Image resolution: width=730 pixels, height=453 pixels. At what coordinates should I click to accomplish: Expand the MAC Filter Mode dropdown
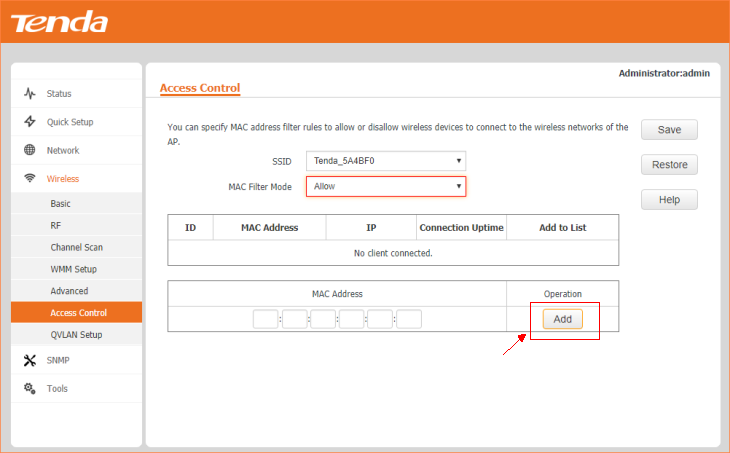click(386, 187)
